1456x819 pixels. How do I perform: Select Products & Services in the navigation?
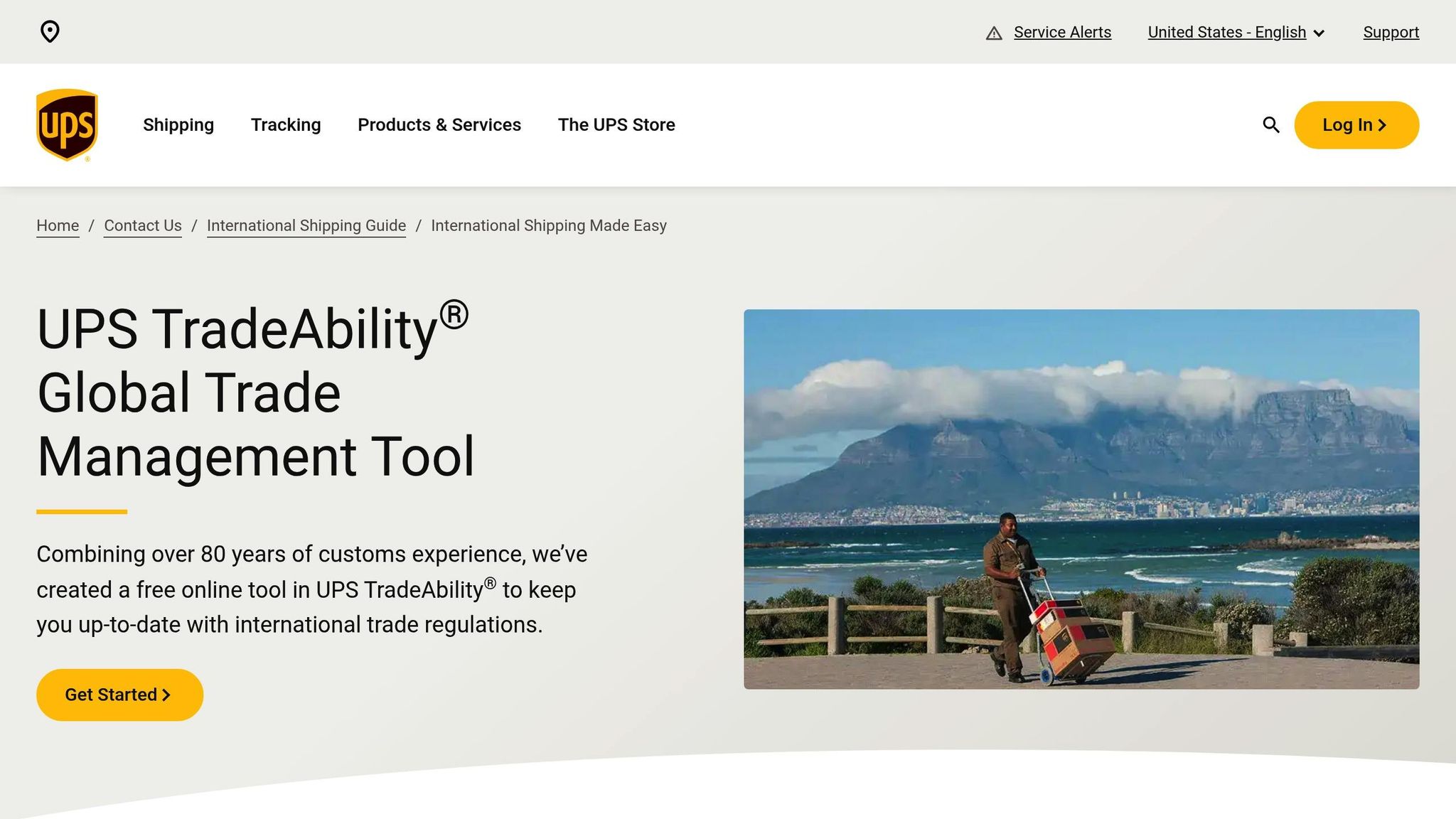(x=439, y=124)
